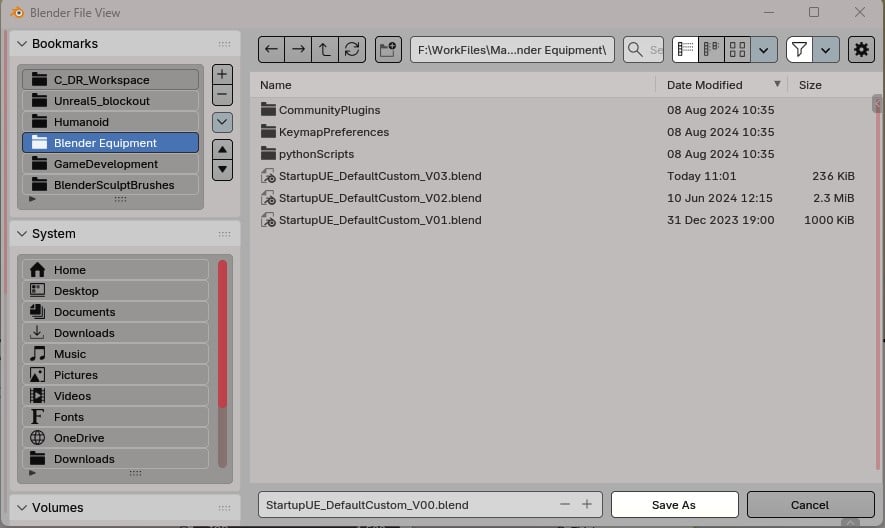Switch to horizontal list display mode
The height and width of the screenshot is (528, 885).
coord(711,50)
